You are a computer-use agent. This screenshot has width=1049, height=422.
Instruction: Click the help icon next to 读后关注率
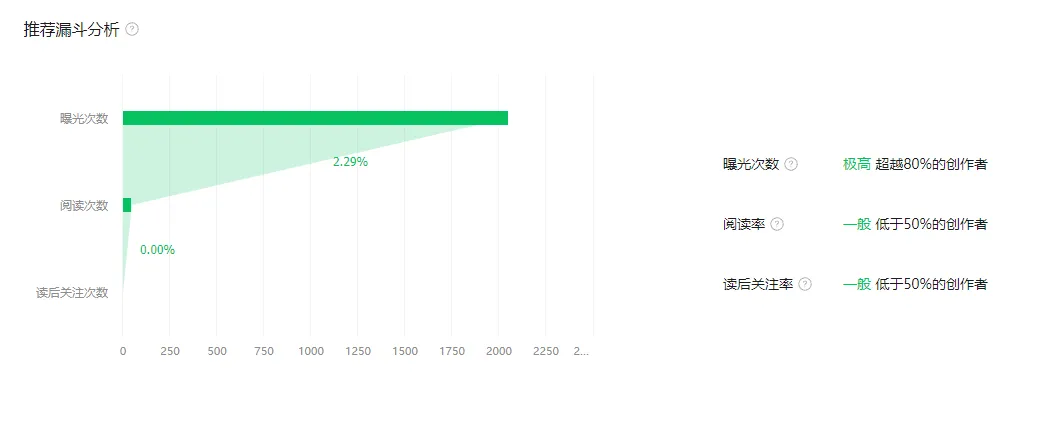pyautogui.click(x=805, y=284)
